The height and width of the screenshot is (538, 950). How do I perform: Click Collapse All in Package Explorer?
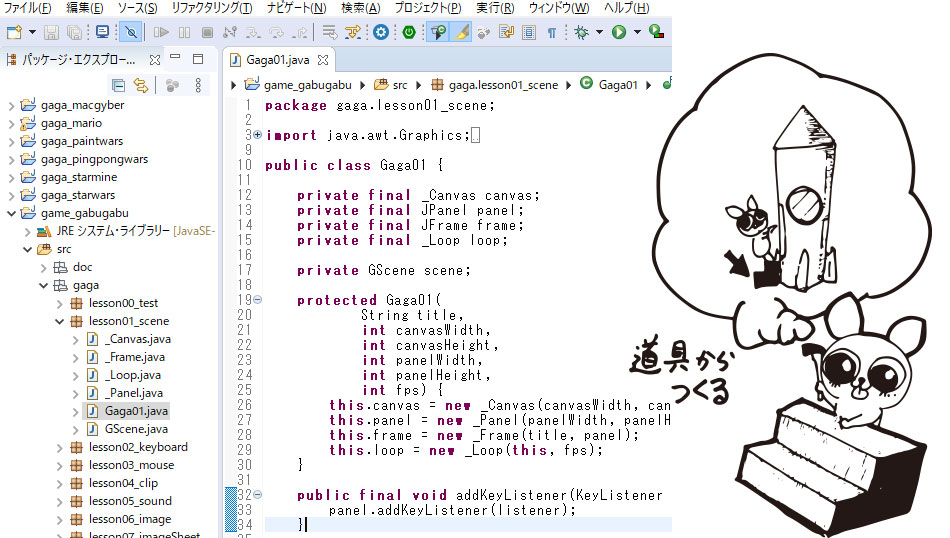point(118,85)
